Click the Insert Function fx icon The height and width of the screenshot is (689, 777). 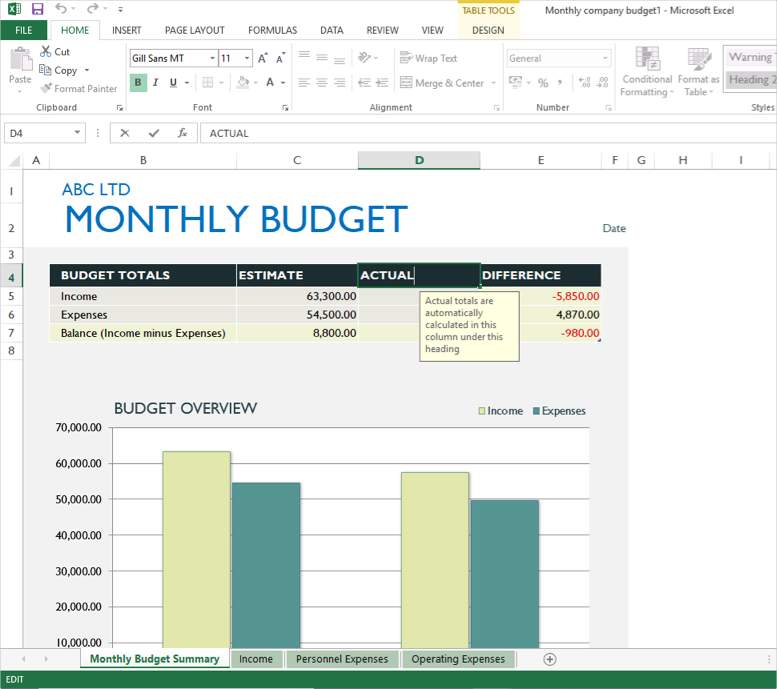pyautogui.click(x=182, y=133)
